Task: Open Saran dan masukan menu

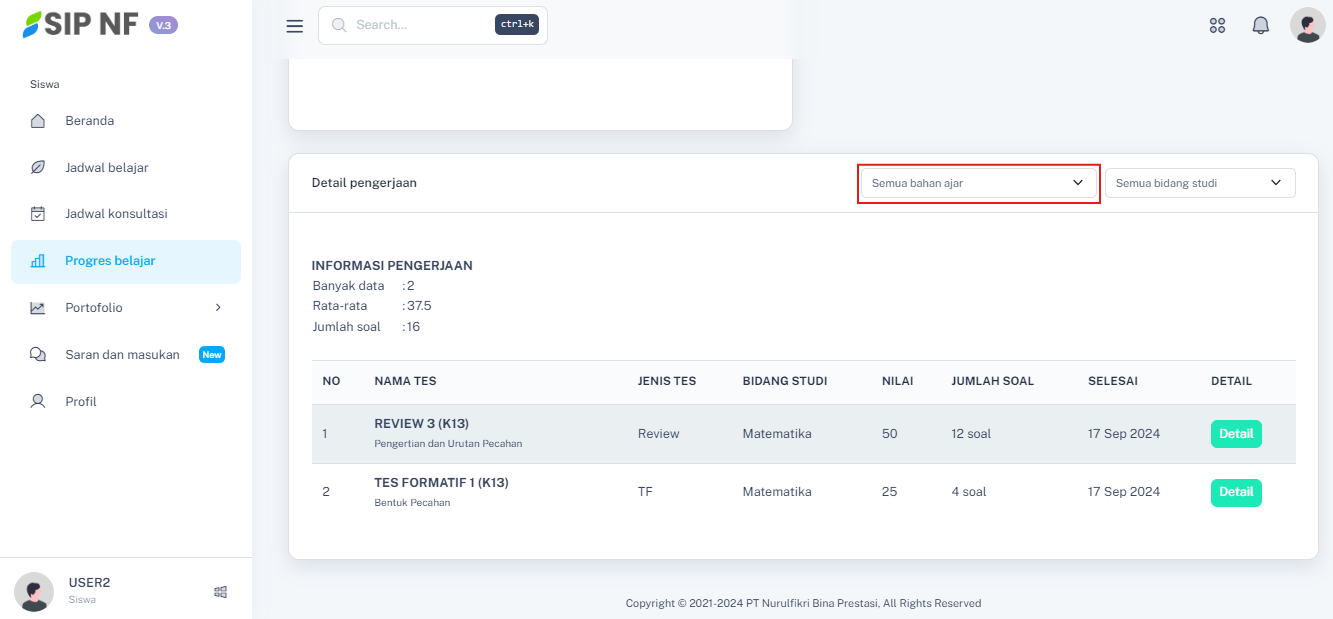Action: click(x=122, y=355)
